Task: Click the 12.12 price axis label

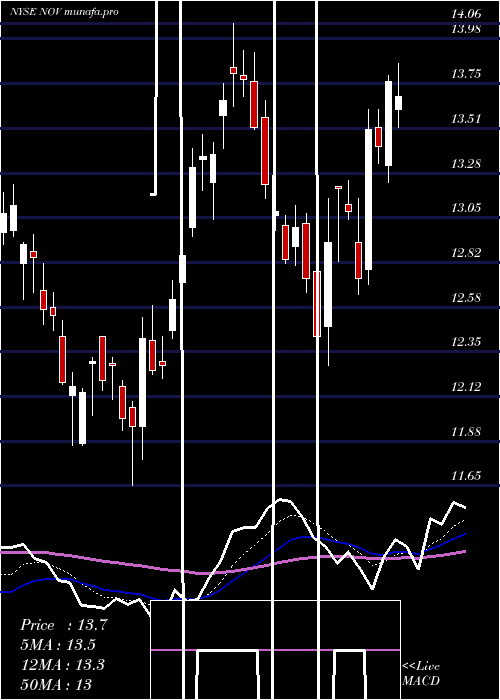Action: point(466,387)
